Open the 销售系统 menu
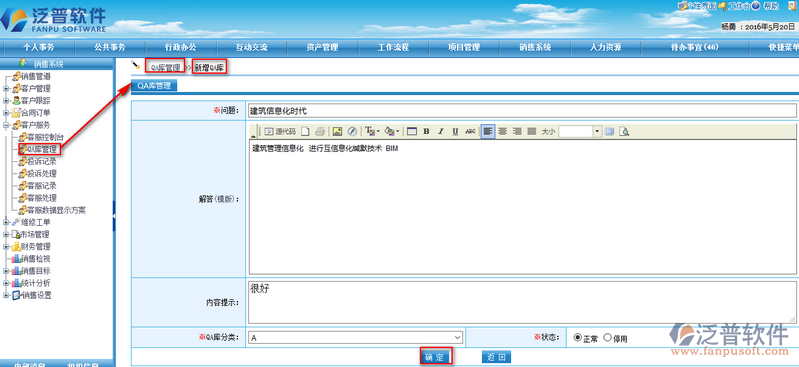This screenshot has width=799, height=367. (x=535, y=47)
